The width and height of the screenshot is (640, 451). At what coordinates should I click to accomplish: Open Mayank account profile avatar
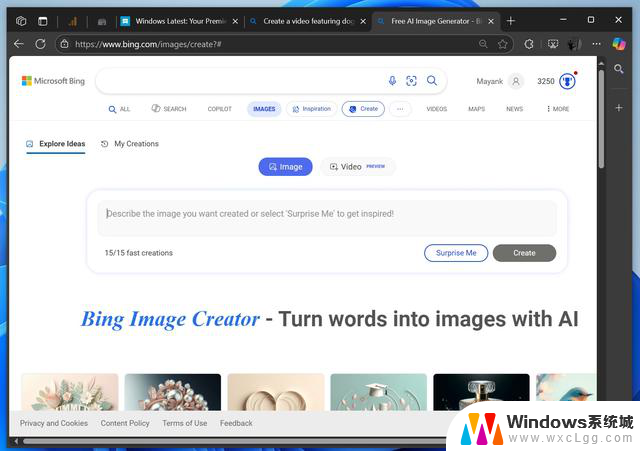[516, 81]
